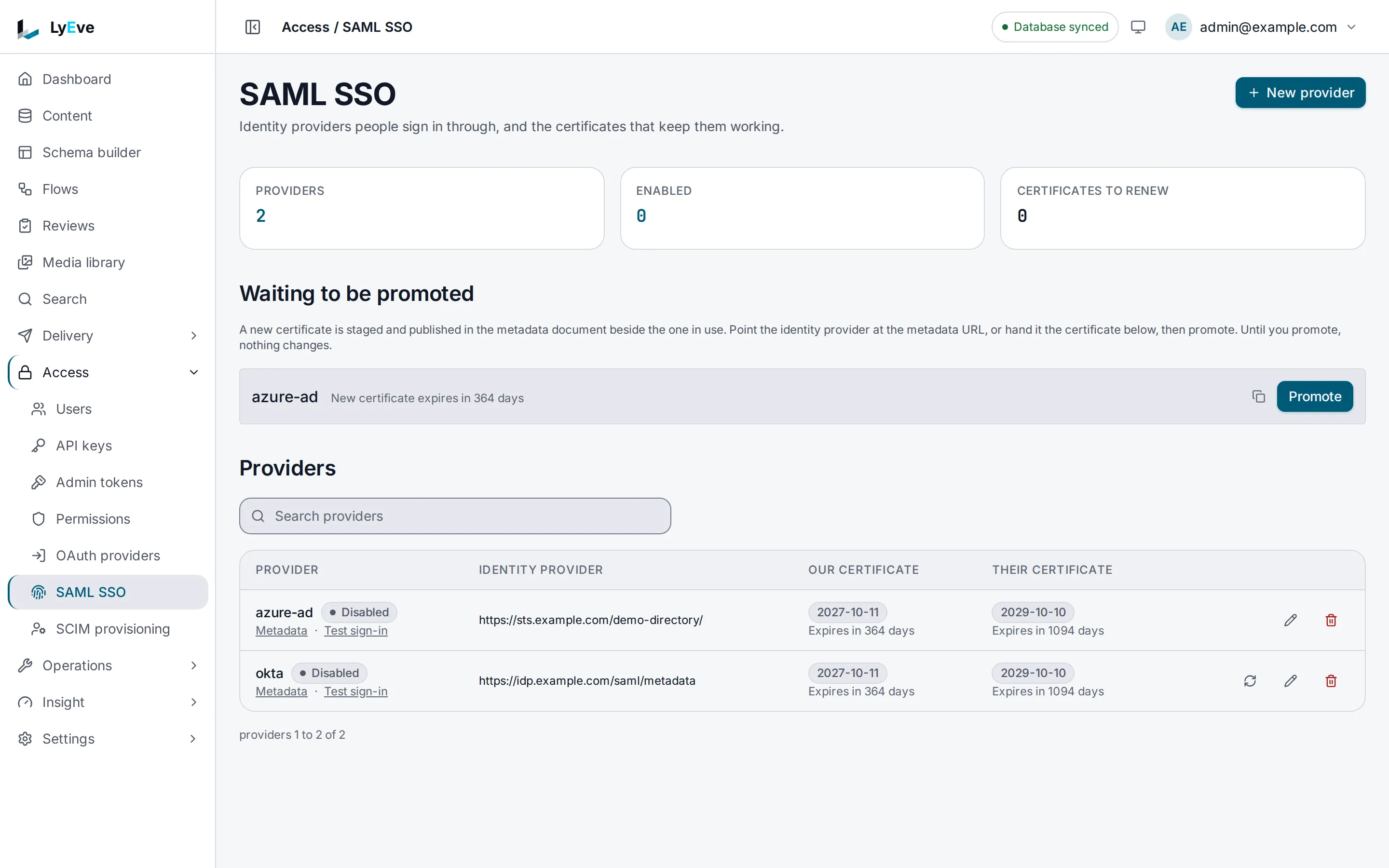1389x868 pixels.
Task: Open Dashboard from the sidebar
Action: (108, 79)
